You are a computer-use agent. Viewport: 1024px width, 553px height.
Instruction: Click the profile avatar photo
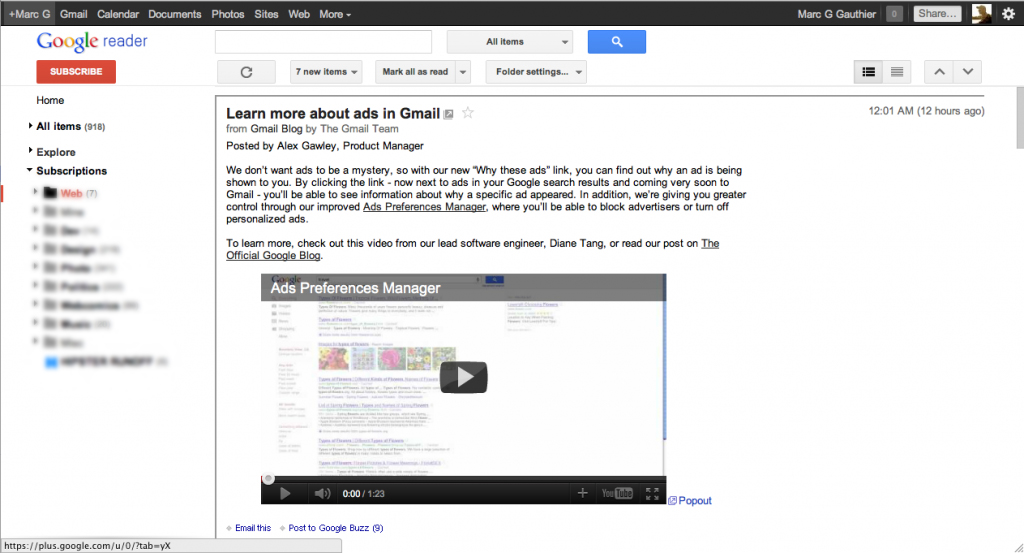point(982,14)
